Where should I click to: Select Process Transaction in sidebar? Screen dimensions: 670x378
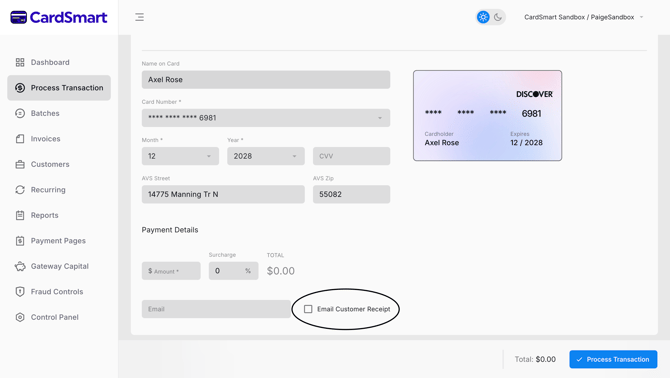pos(59,88)
